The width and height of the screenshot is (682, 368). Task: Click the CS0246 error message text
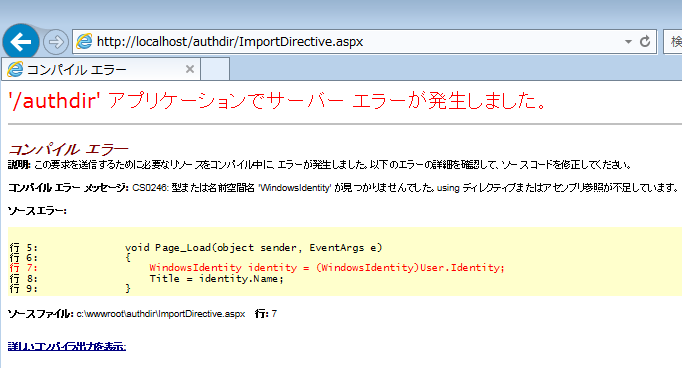pyautogui.click(x=405, y=187)
